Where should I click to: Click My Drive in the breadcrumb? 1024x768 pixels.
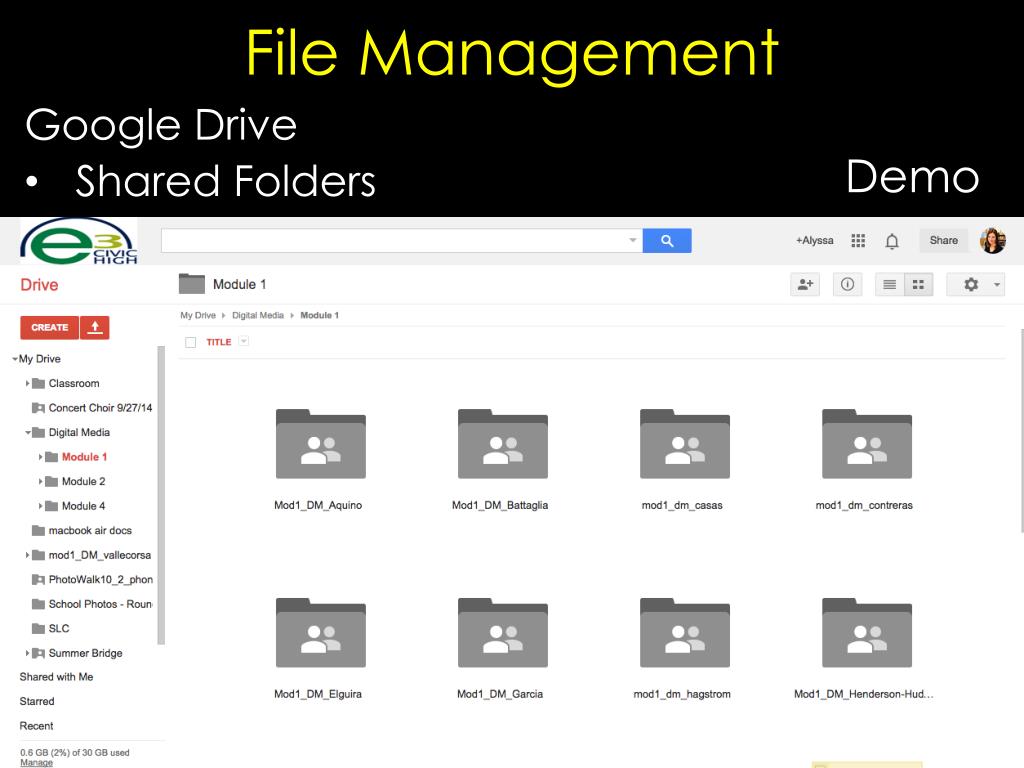point(198,315)
